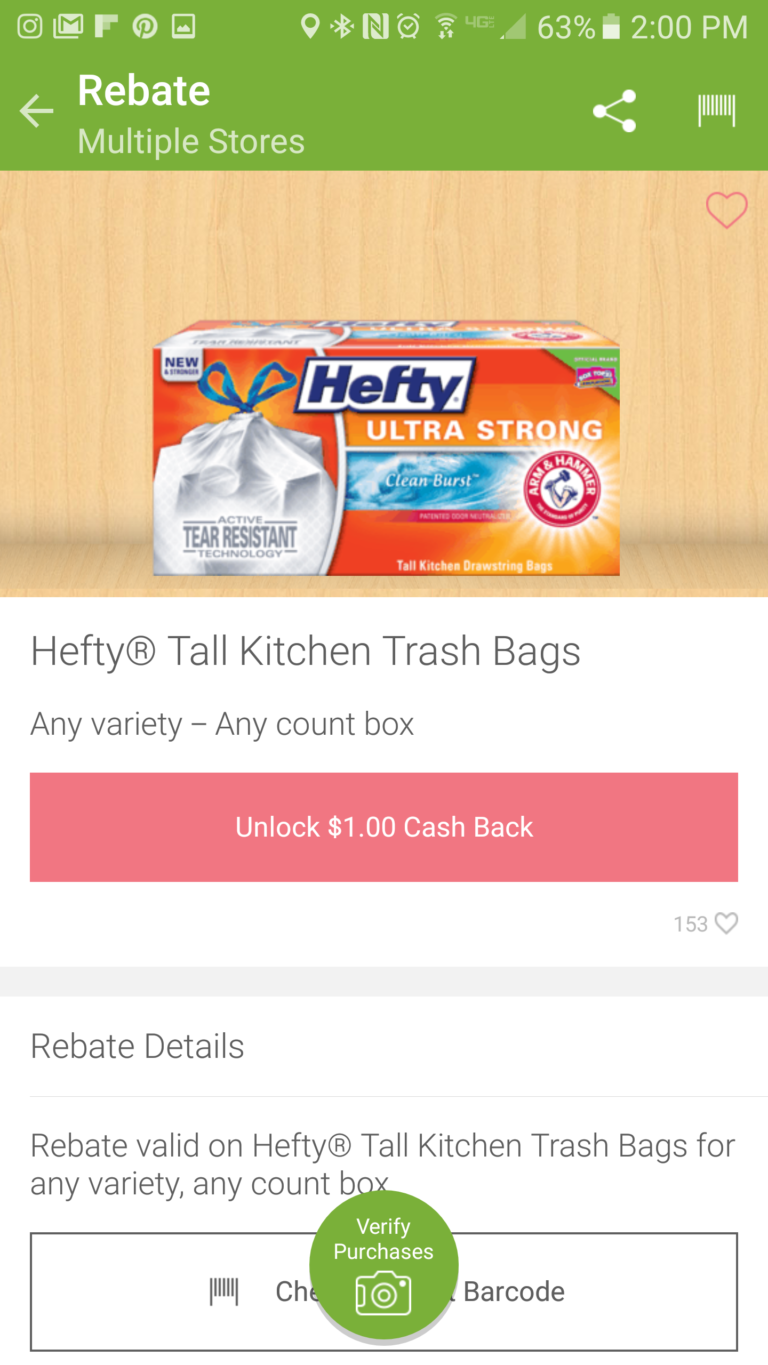Open the share icon in header

coord(614,111)
